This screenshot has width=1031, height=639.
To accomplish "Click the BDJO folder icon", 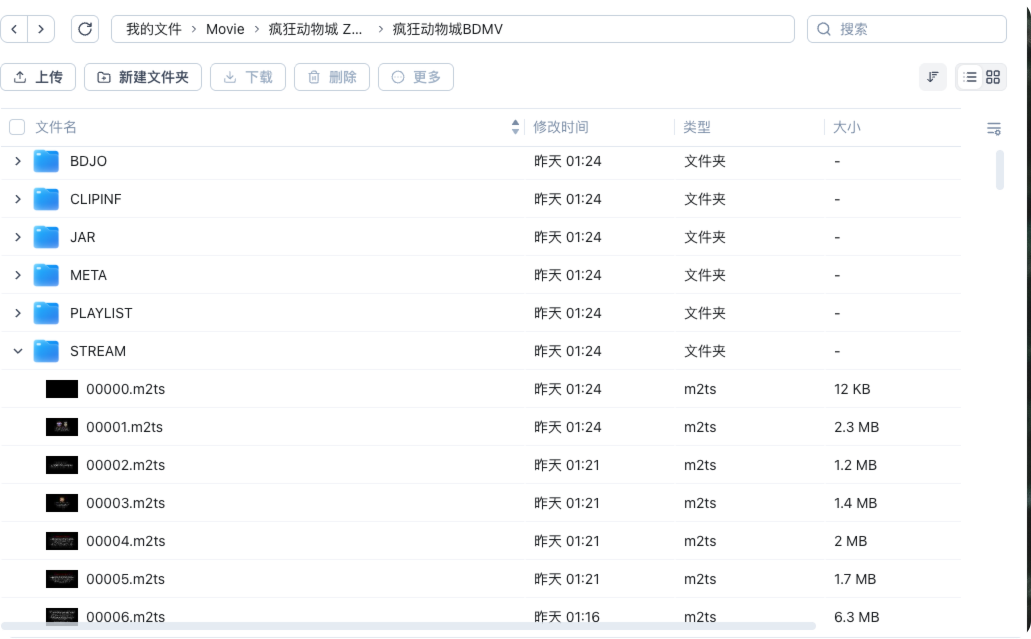I will [46, 161].
